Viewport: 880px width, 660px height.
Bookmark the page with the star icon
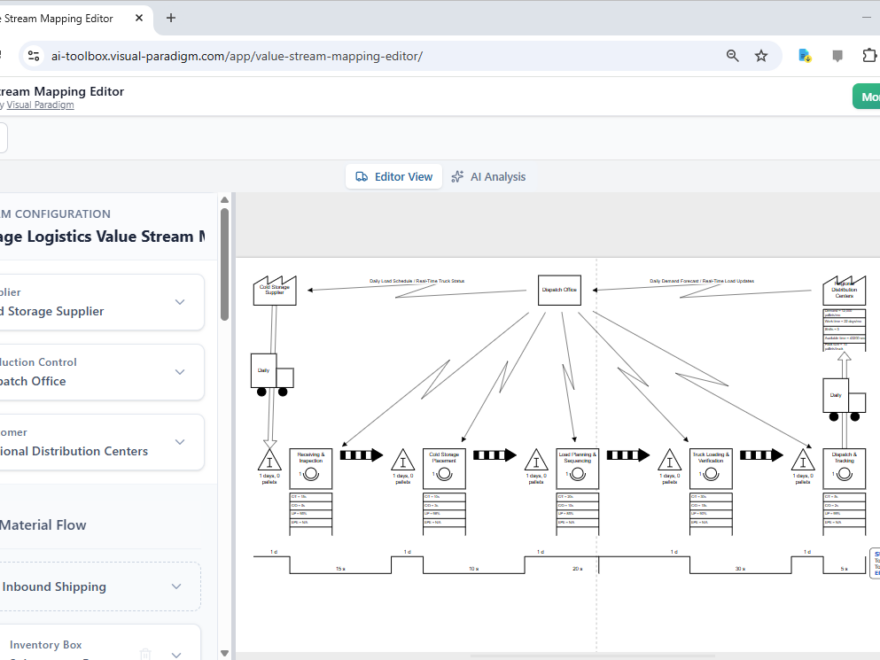pos(763,56)
